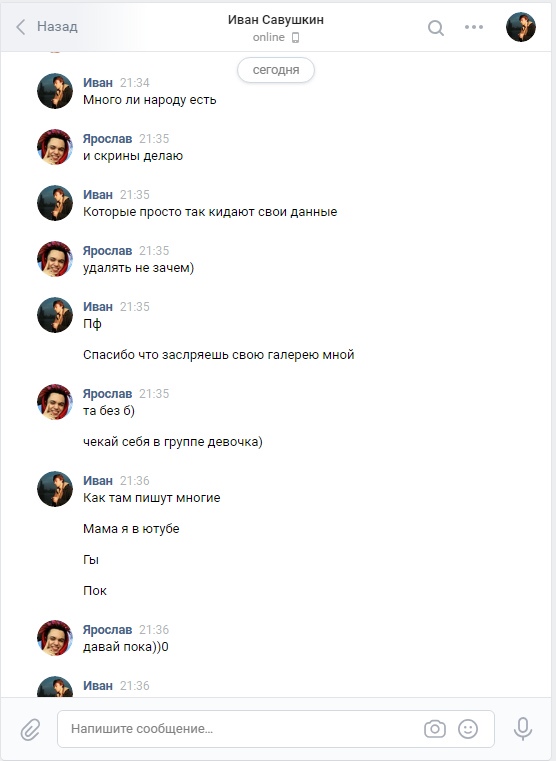
Task: Open Ярослав's avatar beside 'и скрины делаю'
Action: click(x=55, y=147)
